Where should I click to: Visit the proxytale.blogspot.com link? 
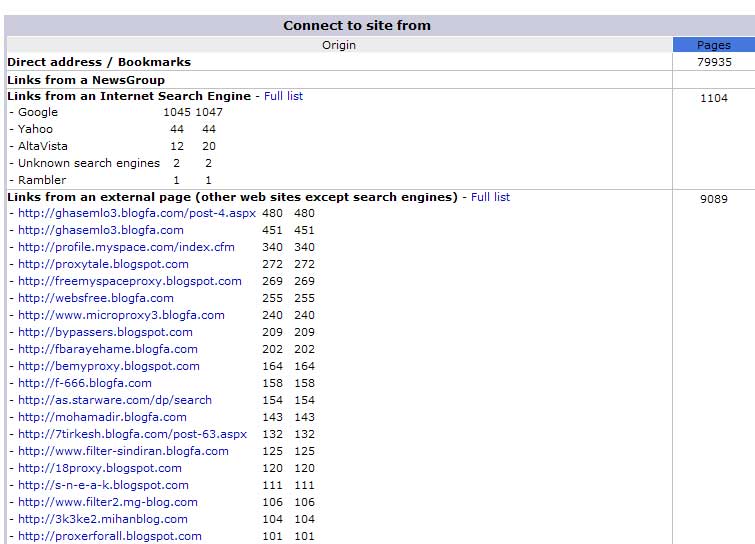pyautogui.click(x=103, y=264)
